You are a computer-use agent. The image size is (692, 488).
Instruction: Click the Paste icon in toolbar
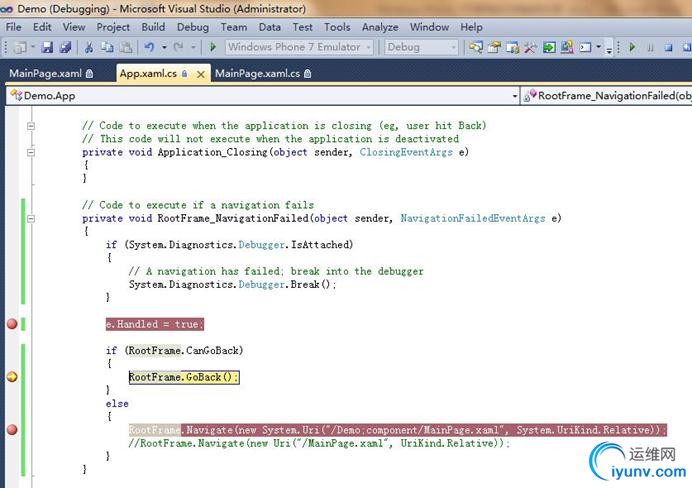coord(124,47)
